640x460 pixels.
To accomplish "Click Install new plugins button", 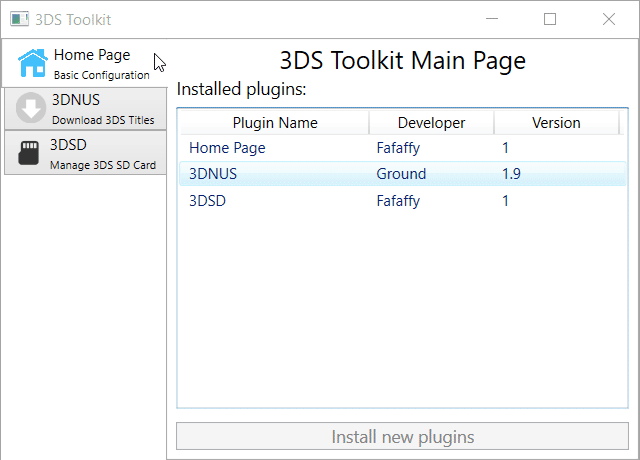I will coord(402,436).
